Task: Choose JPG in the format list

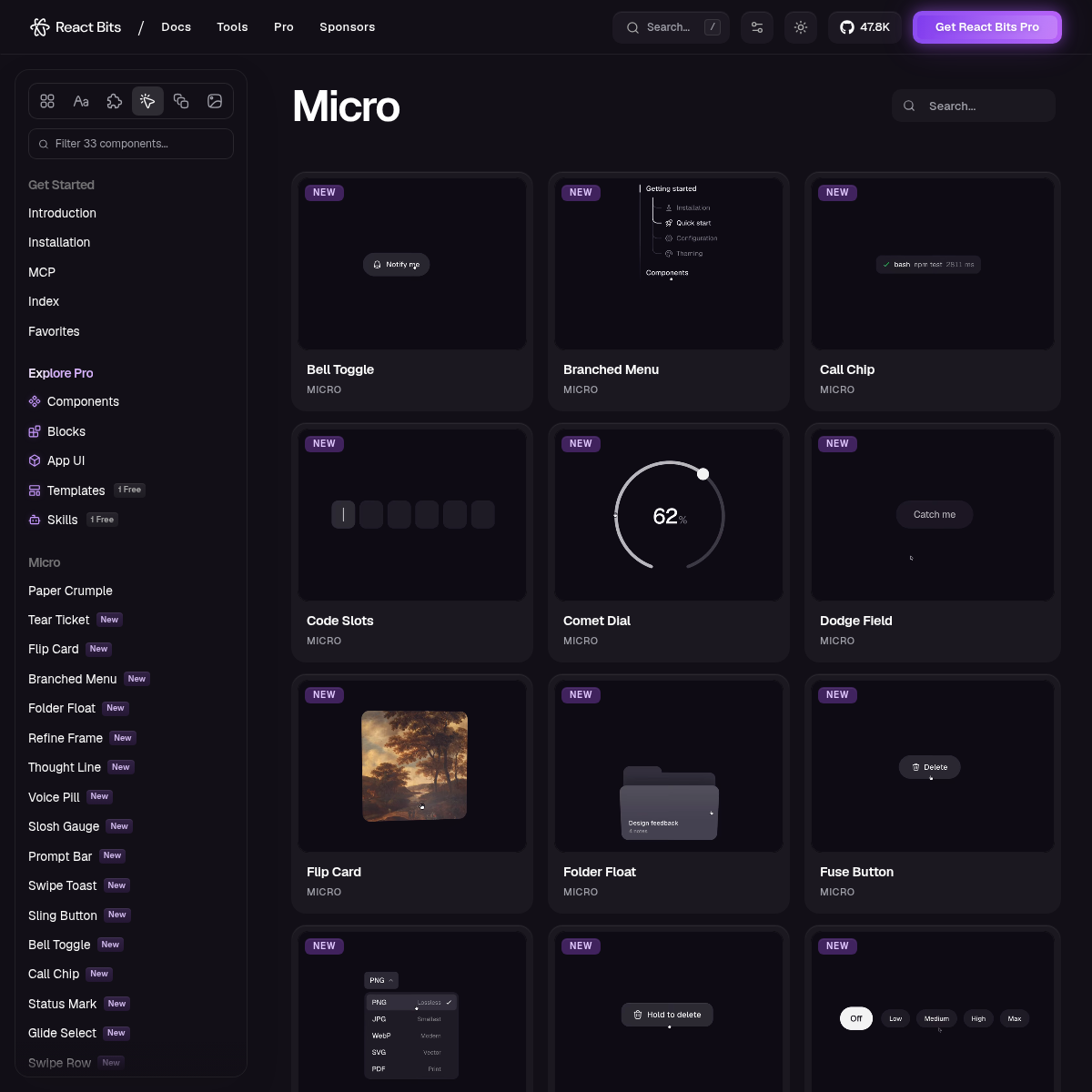Action: point(411,1019)
